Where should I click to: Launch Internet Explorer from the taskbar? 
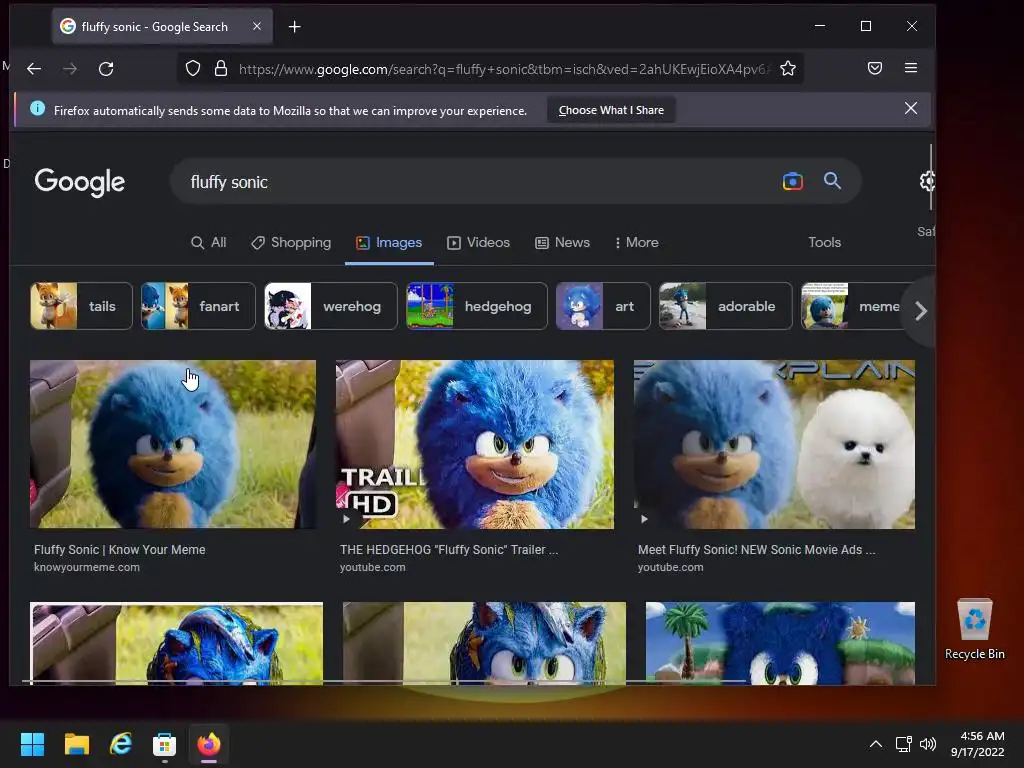(x=121, y=744)
